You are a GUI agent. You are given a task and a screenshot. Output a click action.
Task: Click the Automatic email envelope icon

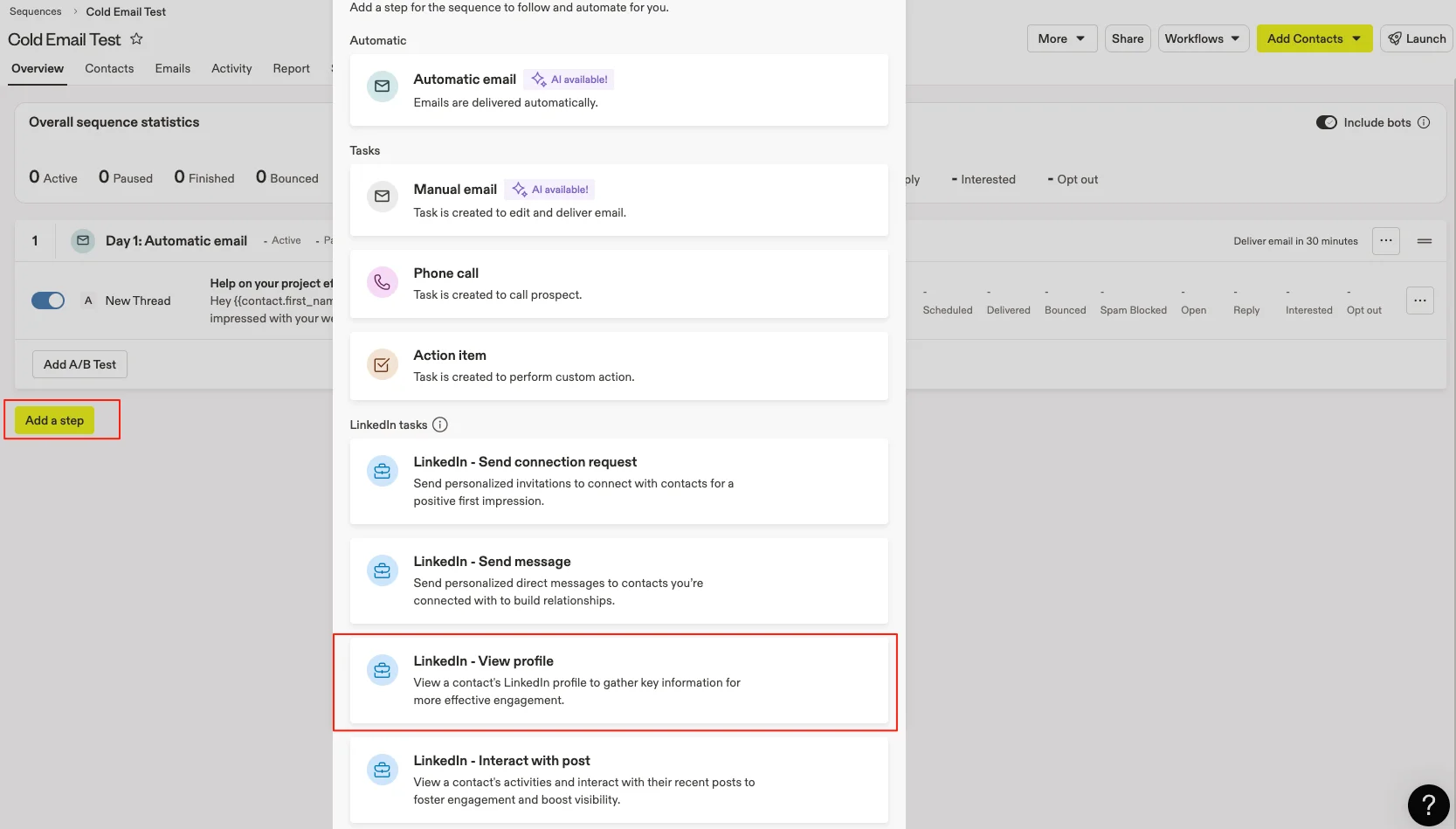382,86
